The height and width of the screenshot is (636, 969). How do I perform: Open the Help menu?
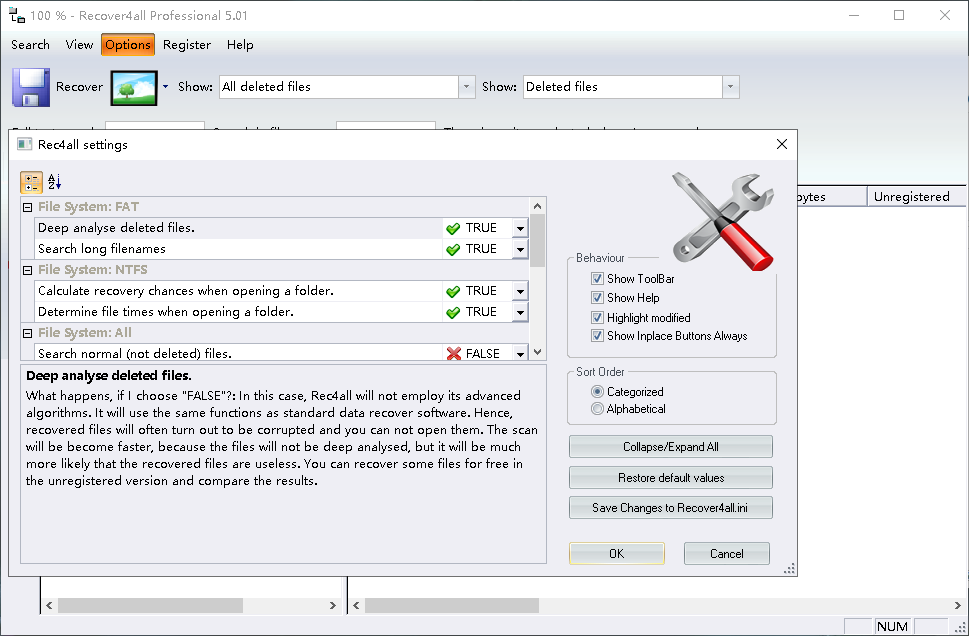[x=240, y=45]
